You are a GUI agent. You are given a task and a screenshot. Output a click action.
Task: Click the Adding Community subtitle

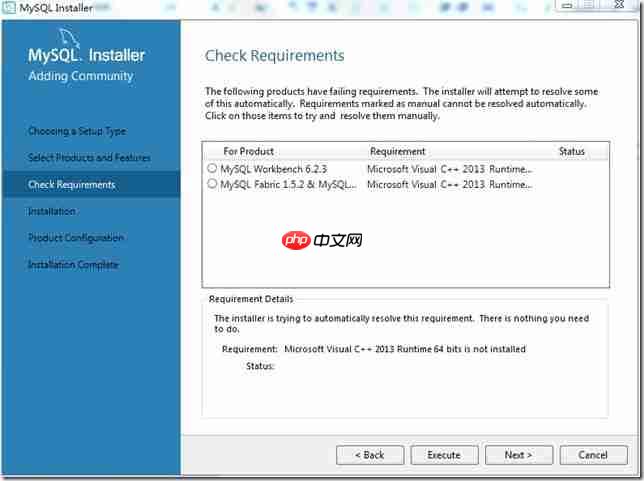[x=81, y=76]
